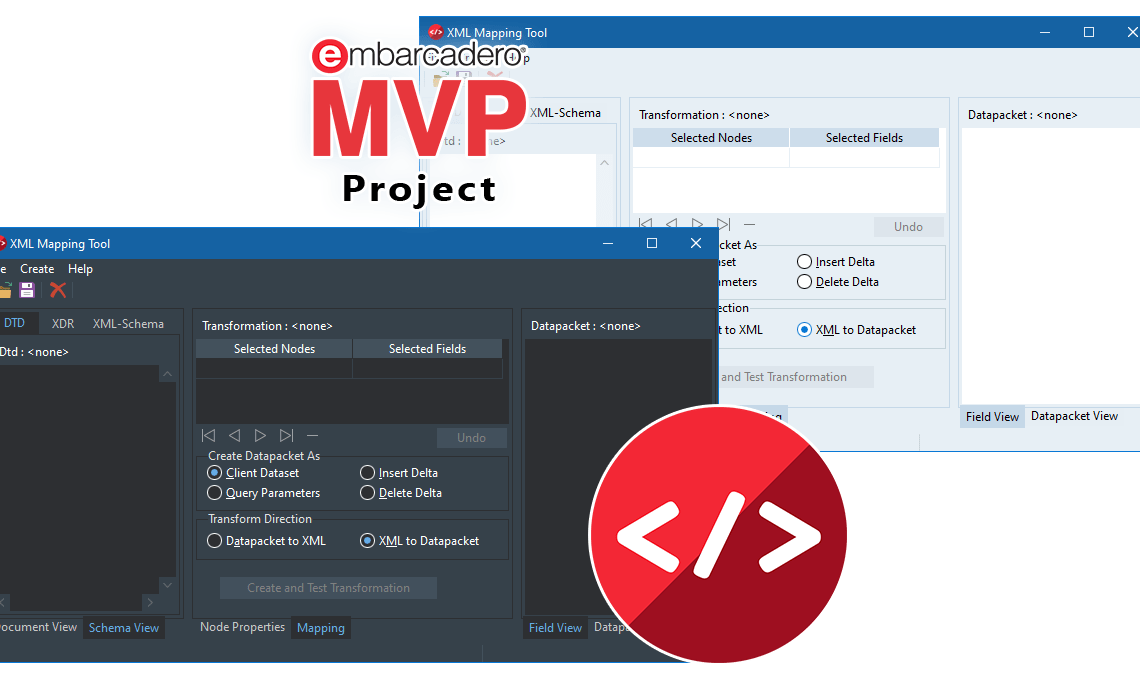
Task: Click the minus delete icon in dark navigator
Action: 313,436
